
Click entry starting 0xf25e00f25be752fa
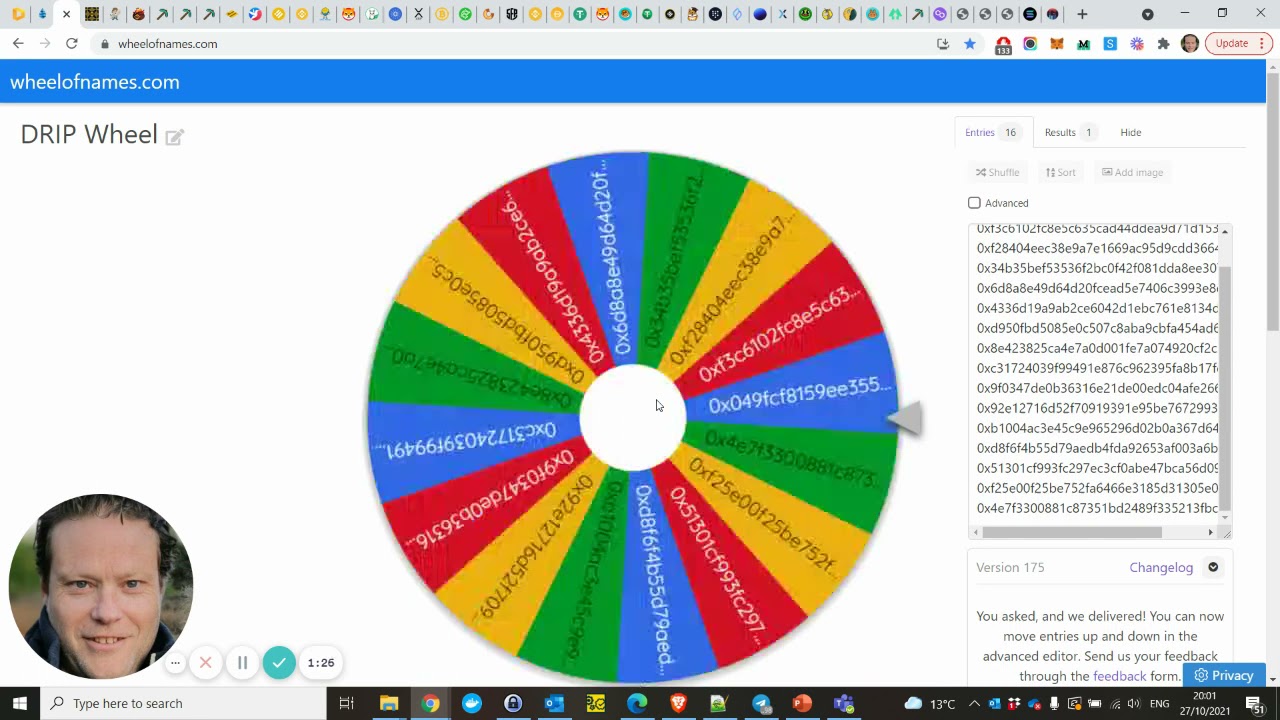click(1097, 488)
